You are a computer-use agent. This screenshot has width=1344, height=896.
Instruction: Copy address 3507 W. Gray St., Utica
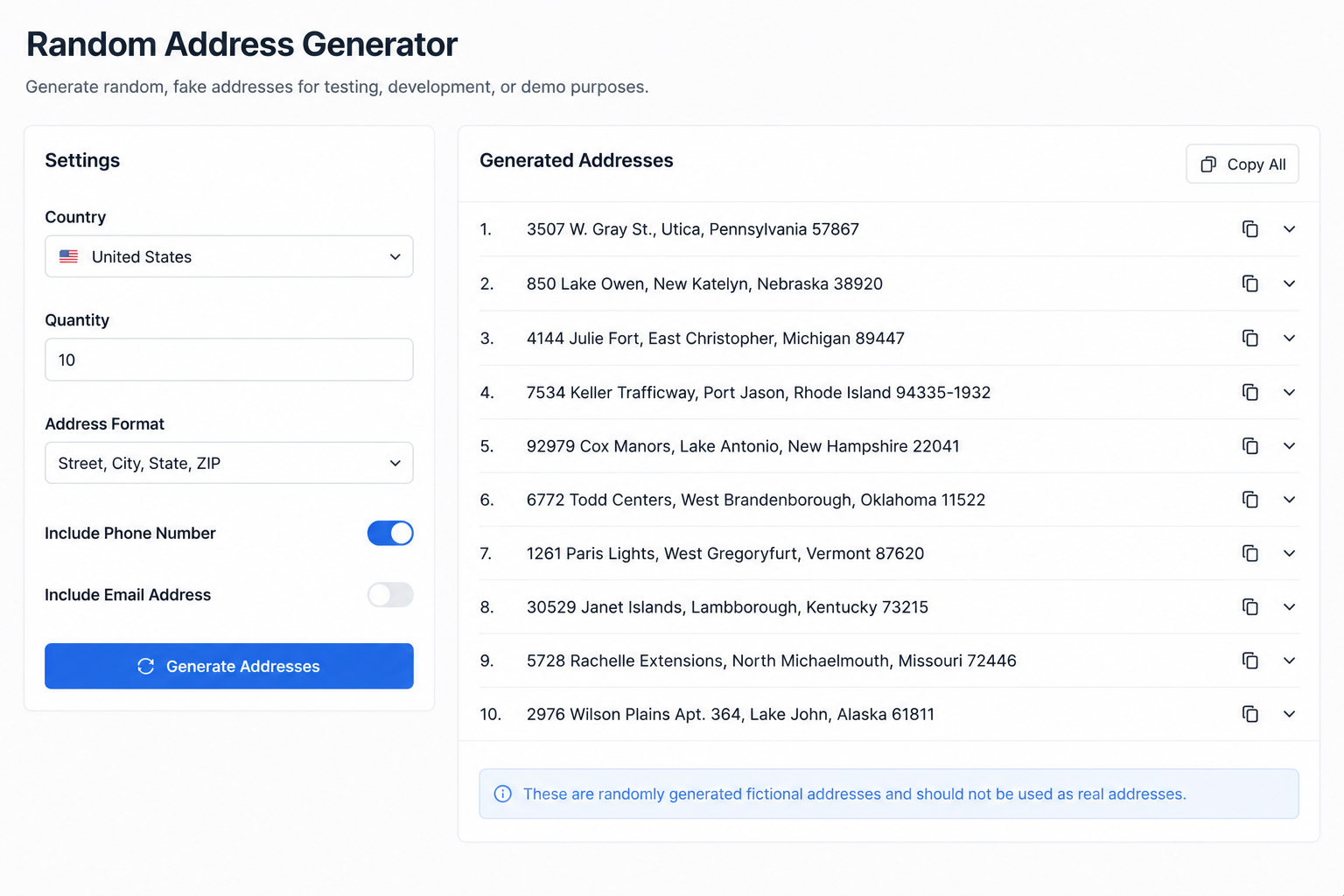click(1250, 229)
